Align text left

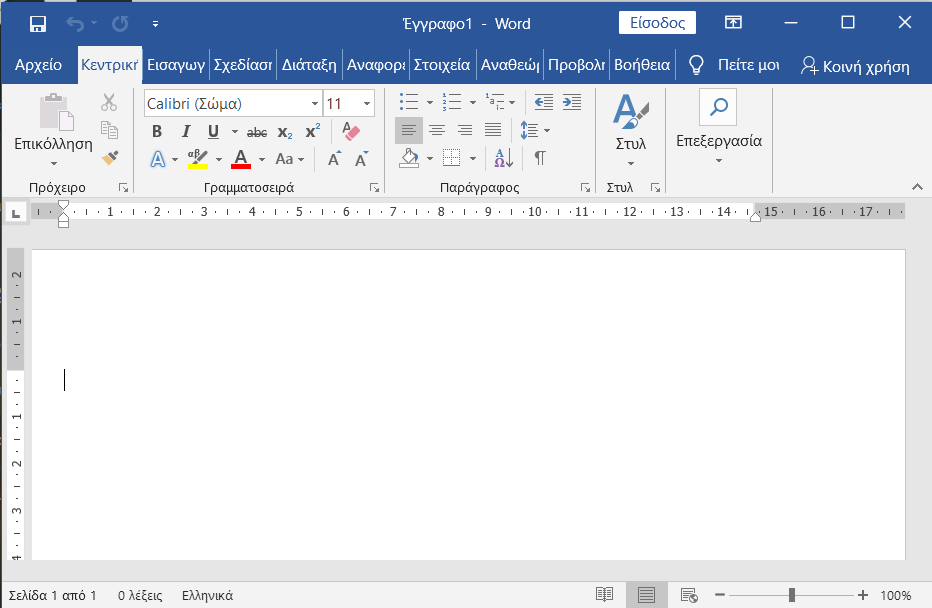point(408,130)
